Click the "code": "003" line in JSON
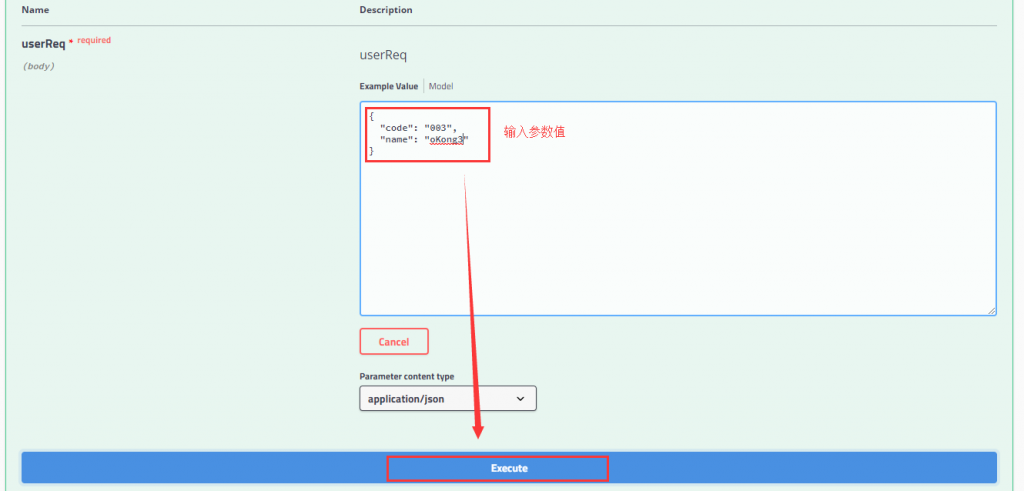Image resolution: width=1024 pixels, height=491 pixels. pos(418,128)
